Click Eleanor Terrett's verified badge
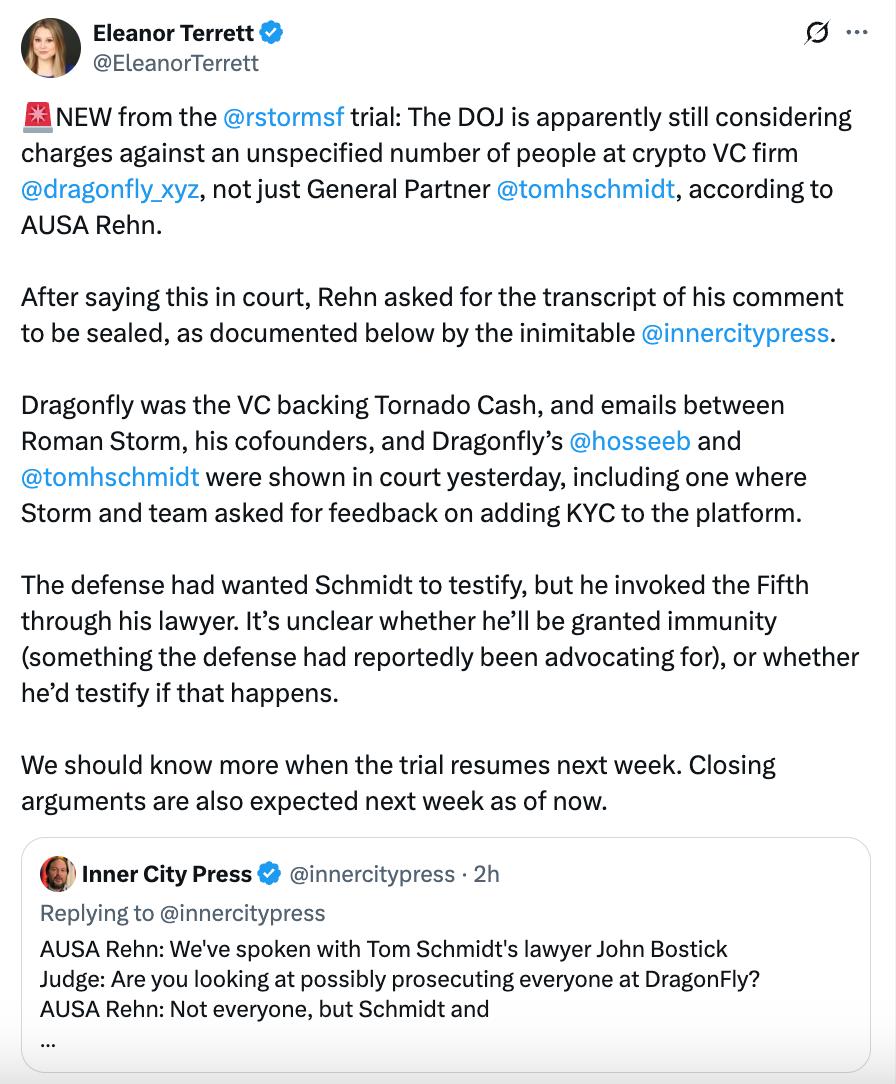The height and width of the screenshot is (1084, 896). 271,32
